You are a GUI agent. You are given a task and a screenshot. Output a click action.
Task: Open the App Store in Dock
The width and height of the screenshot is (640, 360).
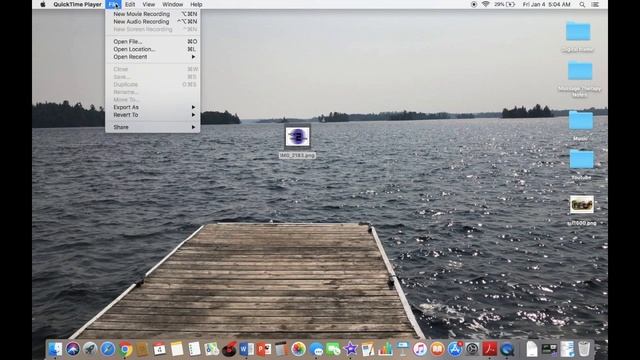pyautogui.click(x=455, y=349)
